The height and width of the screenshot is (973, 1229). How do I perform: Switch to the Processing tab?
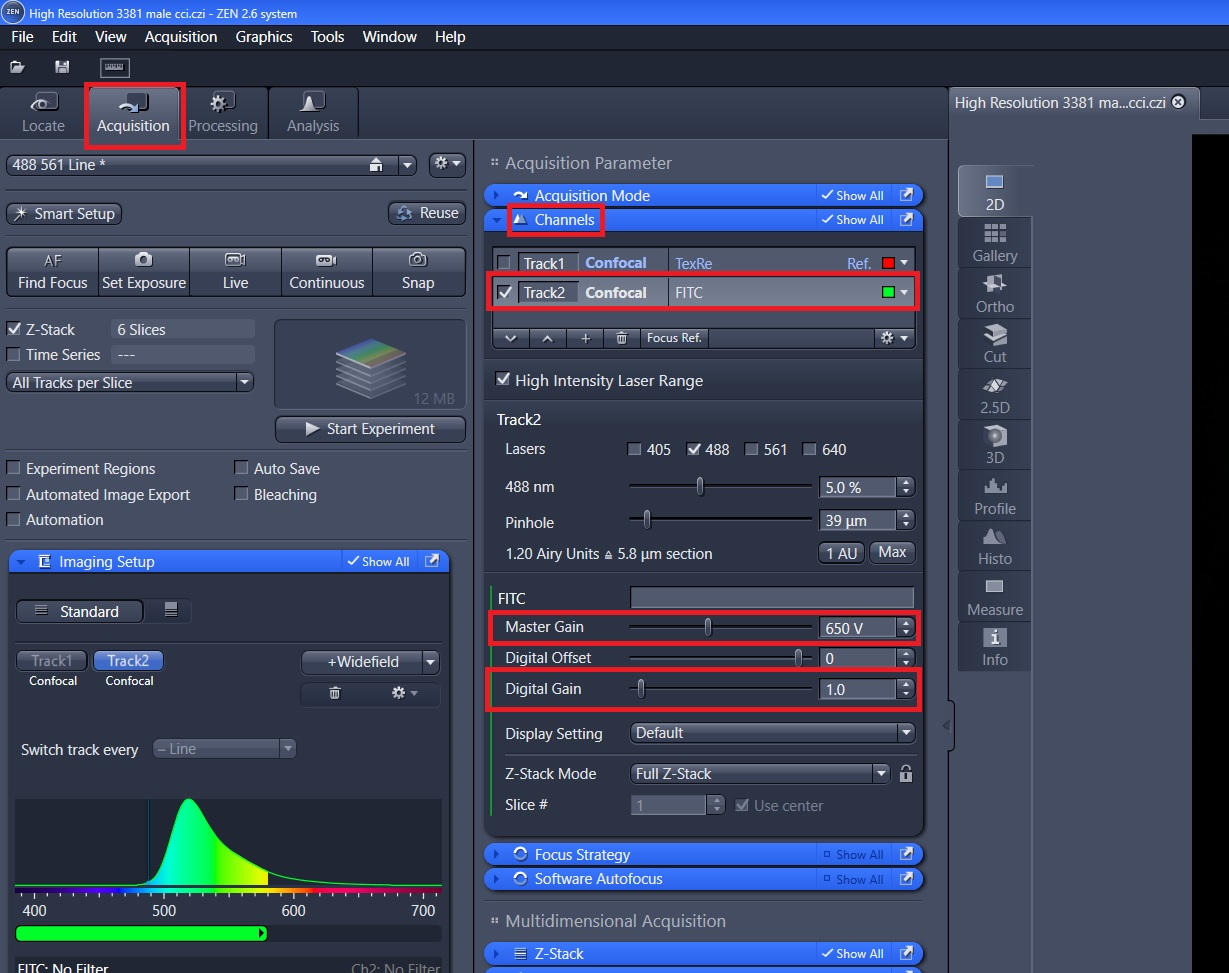coord(222,112)
